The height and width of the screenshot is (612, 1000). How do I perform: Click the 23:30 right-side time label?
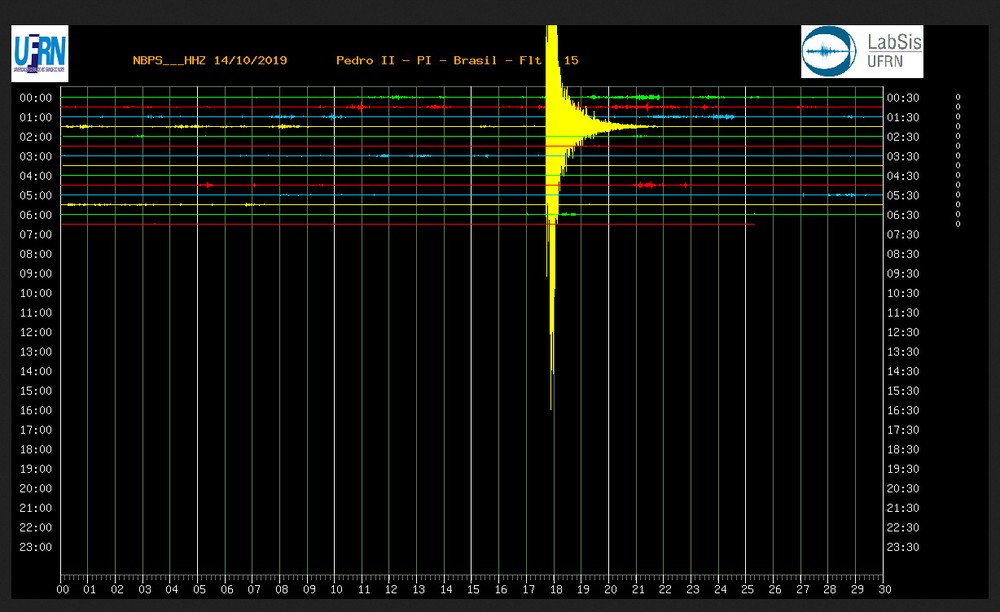pyautogui.click(x=903, y=547)
